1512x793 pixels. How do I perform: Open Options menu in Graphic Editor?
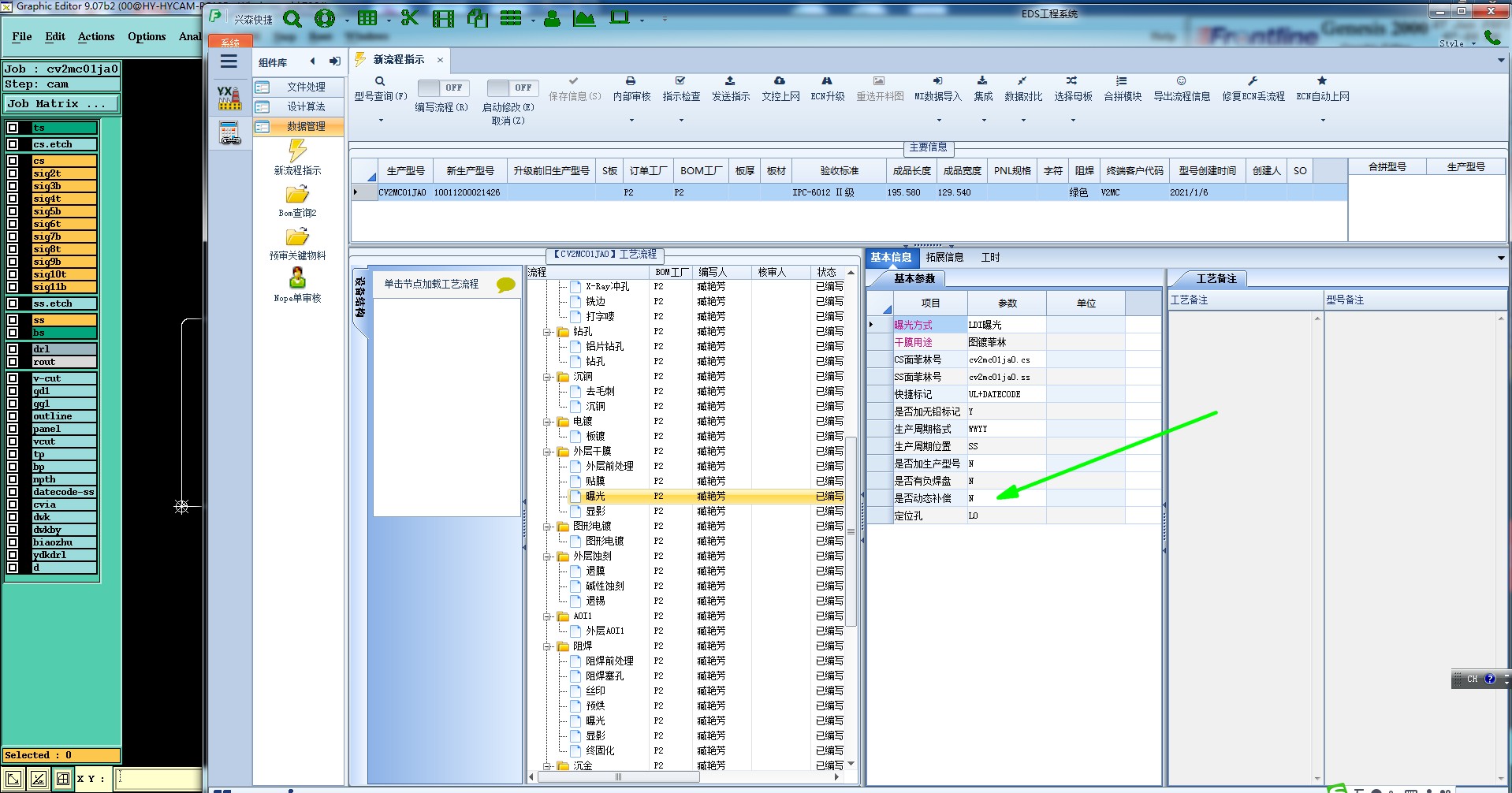point(147,36)
